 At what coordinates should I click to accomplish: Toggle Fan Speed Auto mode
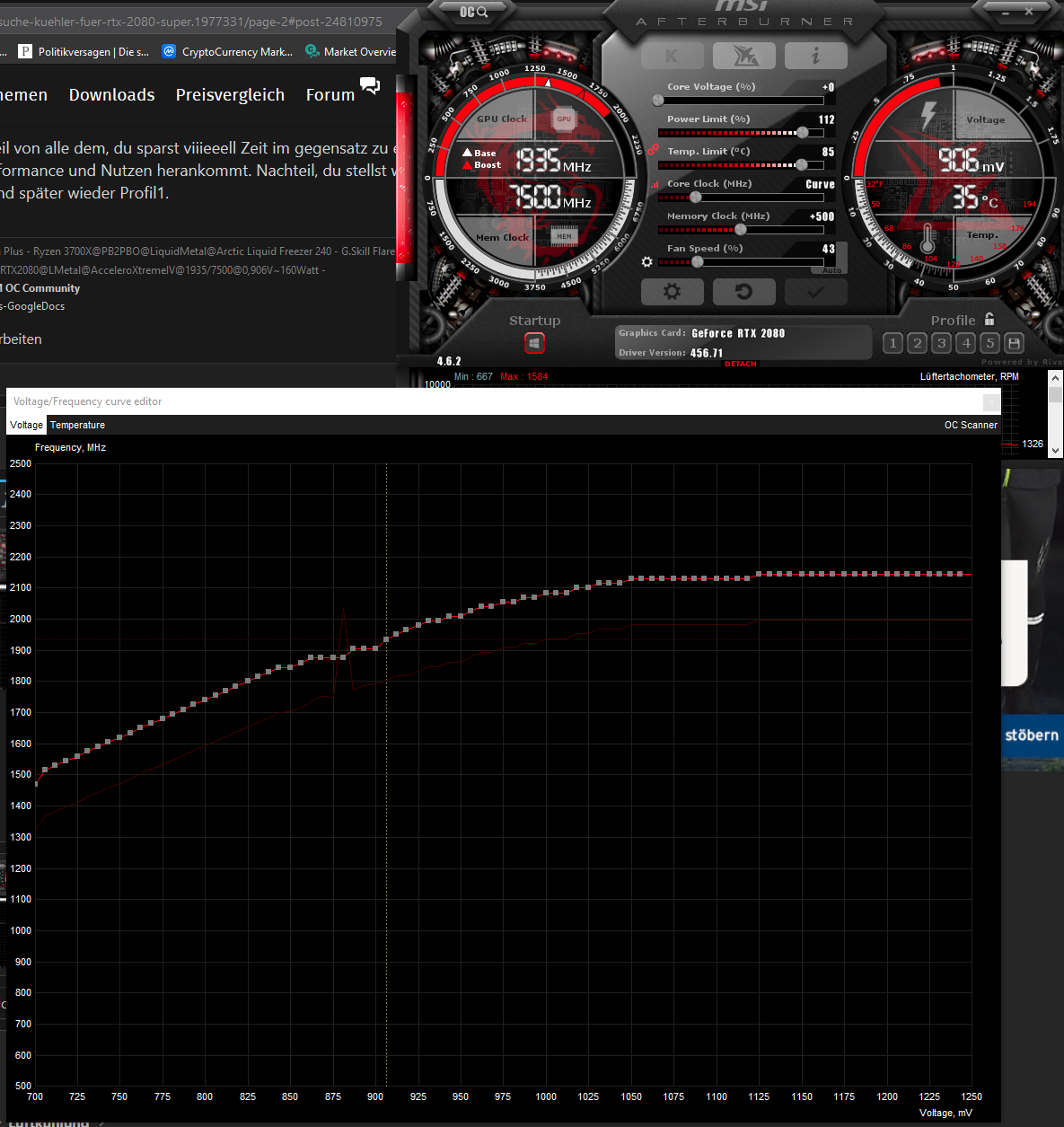coord(831,270)
